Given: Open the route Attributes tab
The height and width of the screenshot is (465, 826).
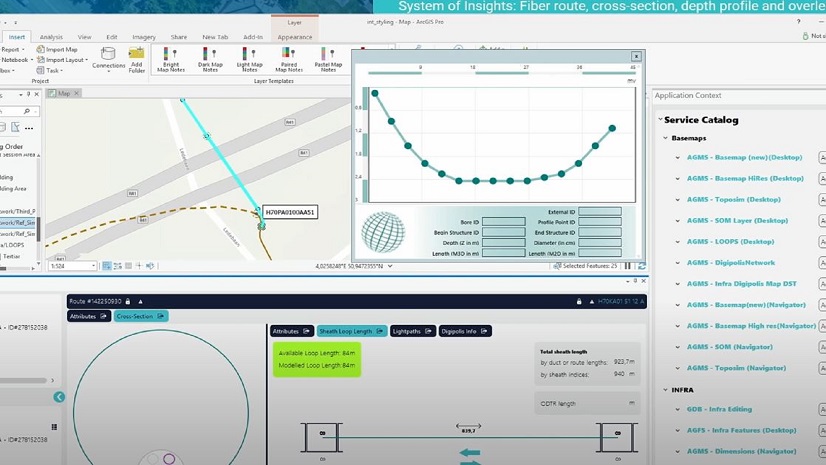Looking at the screenshot, I should pos(88,316).
